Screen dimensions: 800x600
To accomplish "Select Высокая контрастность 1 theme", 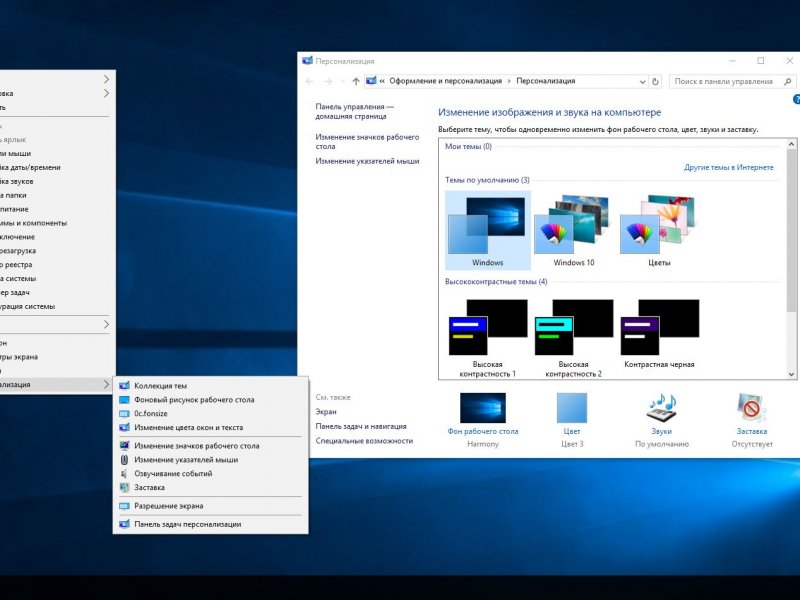I will [x=487, y=337].
